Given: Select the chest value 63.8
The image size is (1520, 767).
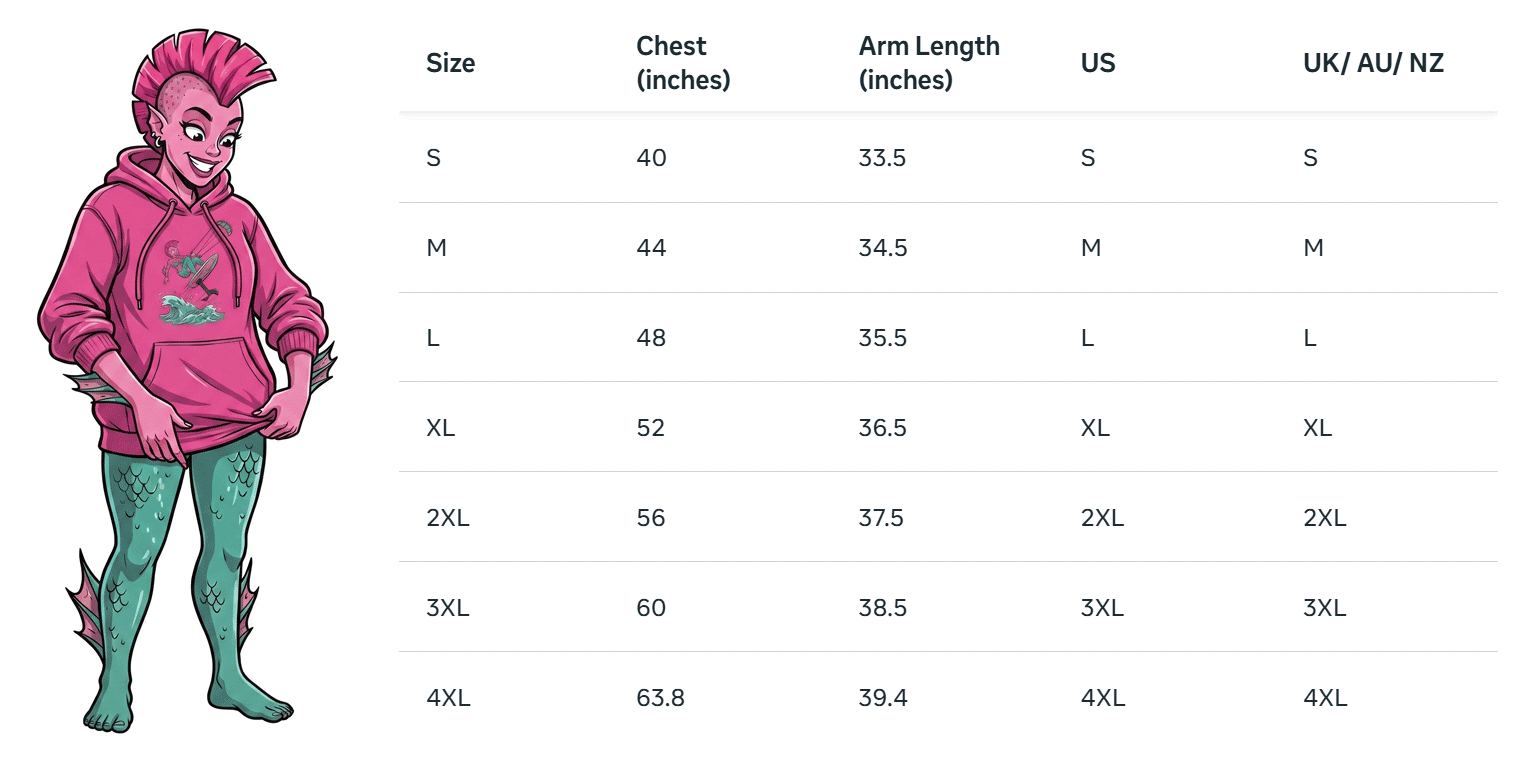Looking at the screenshot, I should tap(660, 698).
